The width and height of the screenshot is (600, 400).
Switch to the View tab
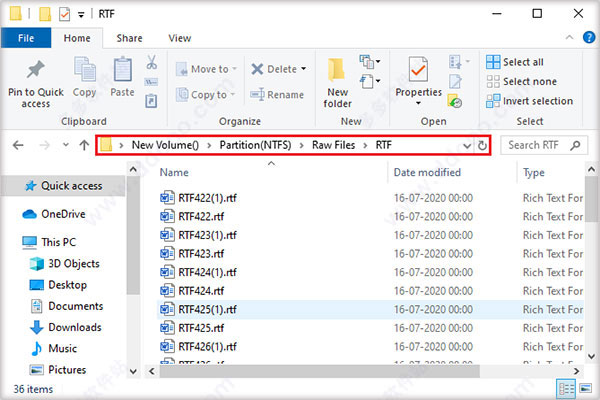point(179,38)
